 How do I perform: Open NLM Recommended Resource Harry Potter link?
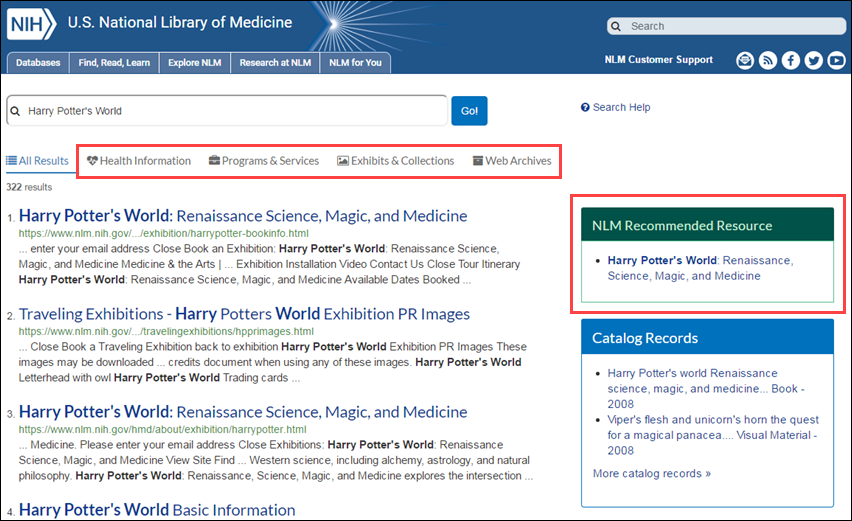pyautogui.click(x=700, y=268)
